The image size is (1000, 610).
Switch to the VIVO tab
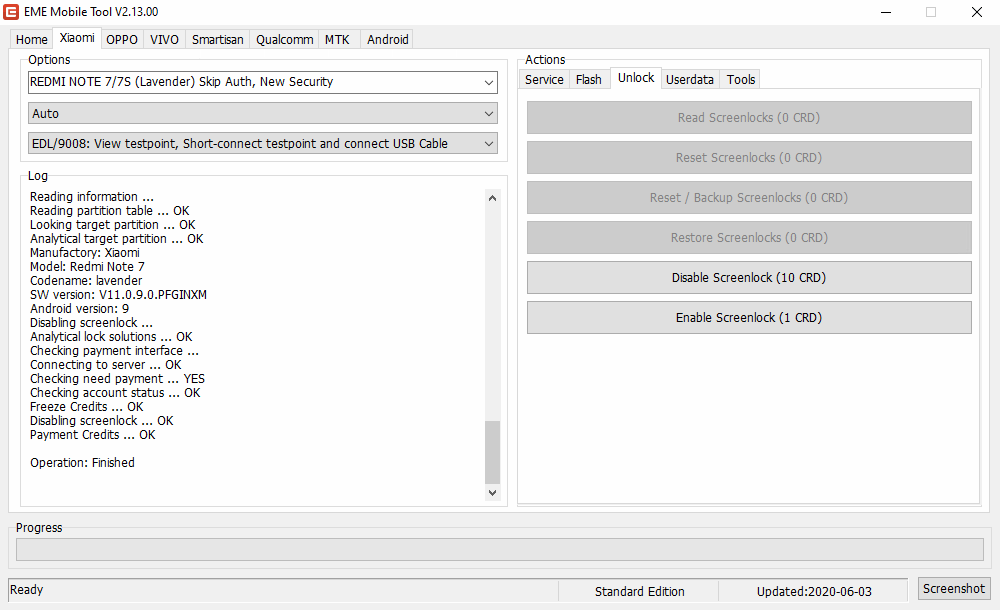coord(165,40)
